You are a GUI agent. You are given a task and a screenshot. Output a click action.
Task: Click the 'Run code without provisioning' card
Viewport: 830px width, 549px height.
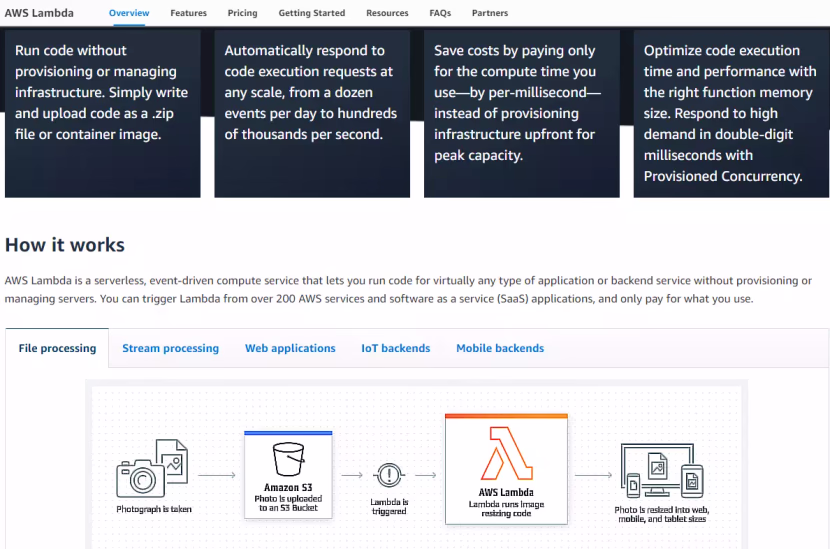tap(103, 113)
